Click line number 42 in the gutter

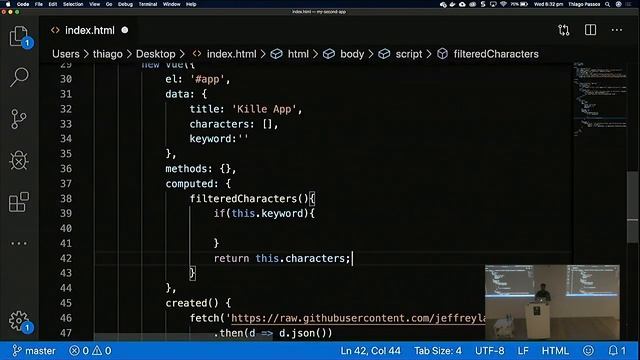[x=66, y=258]
